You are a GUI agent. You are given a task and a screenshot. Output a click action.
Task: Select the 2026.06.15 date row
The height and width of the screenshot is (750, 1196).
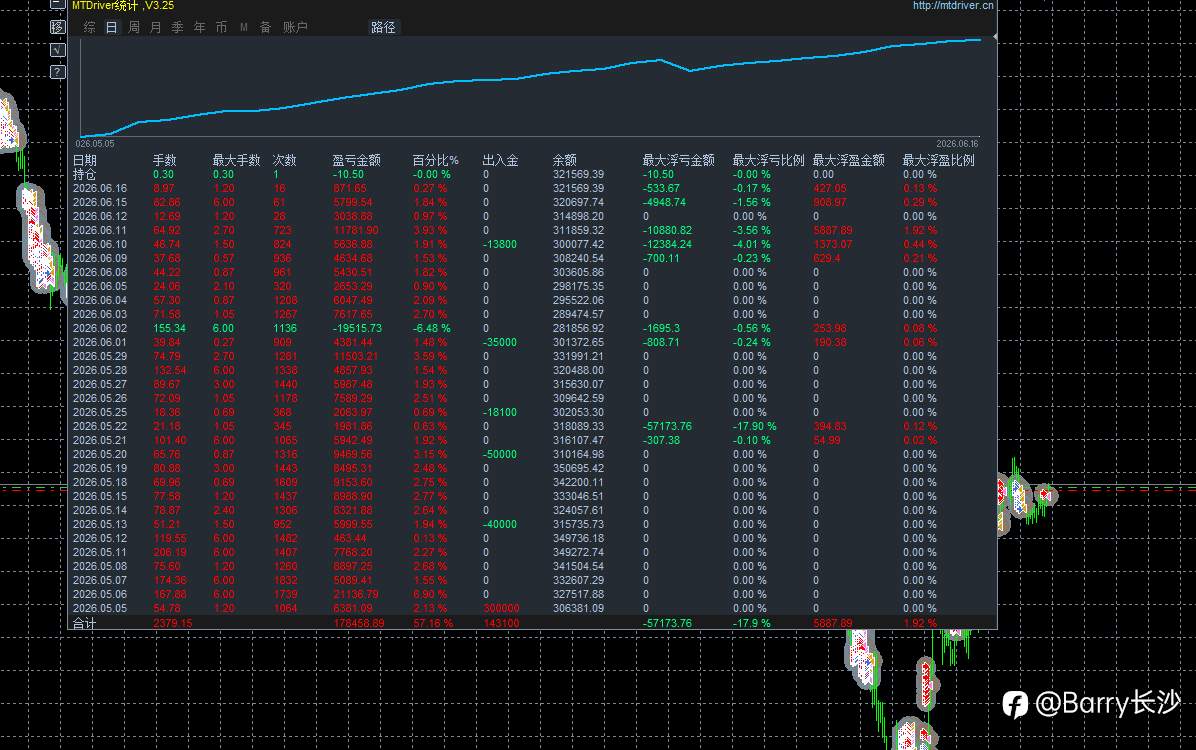(100, 202)
